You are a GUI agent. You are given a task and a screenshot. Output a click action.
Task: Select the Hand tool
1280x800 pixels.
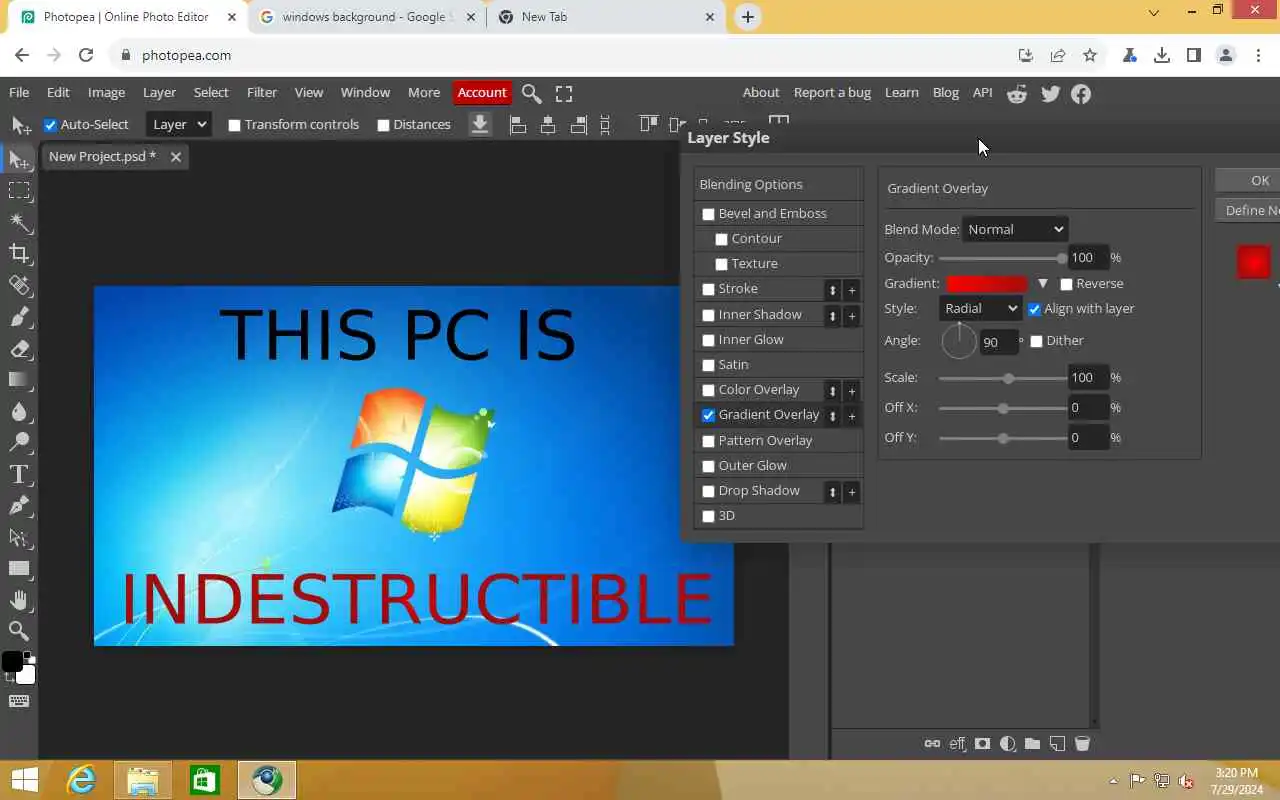click(x=19, y=600)
